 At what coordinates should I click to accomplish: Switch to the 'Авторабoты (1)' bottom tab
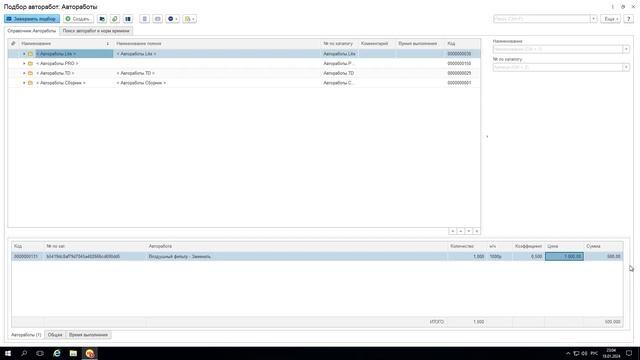click(26, 335)
